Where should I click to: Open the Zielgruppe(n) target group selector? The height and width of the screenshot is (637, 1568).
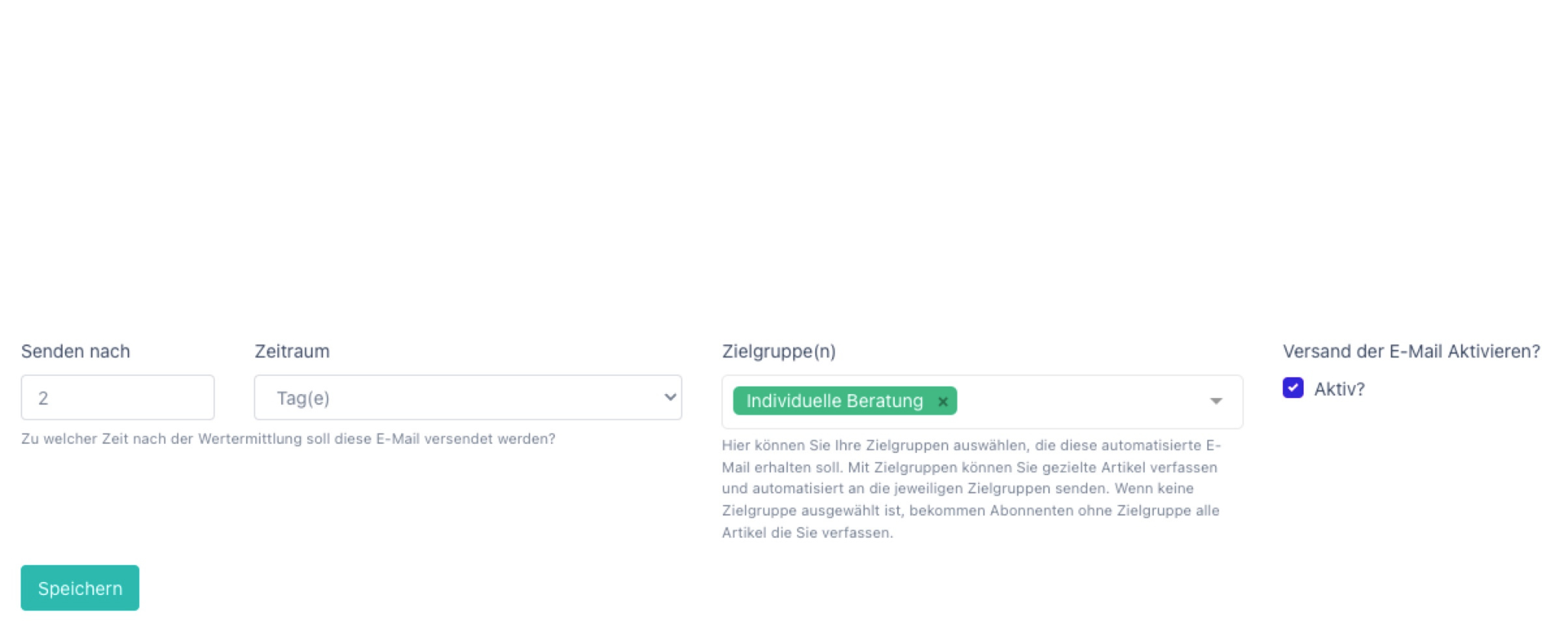coord(1070,401)
